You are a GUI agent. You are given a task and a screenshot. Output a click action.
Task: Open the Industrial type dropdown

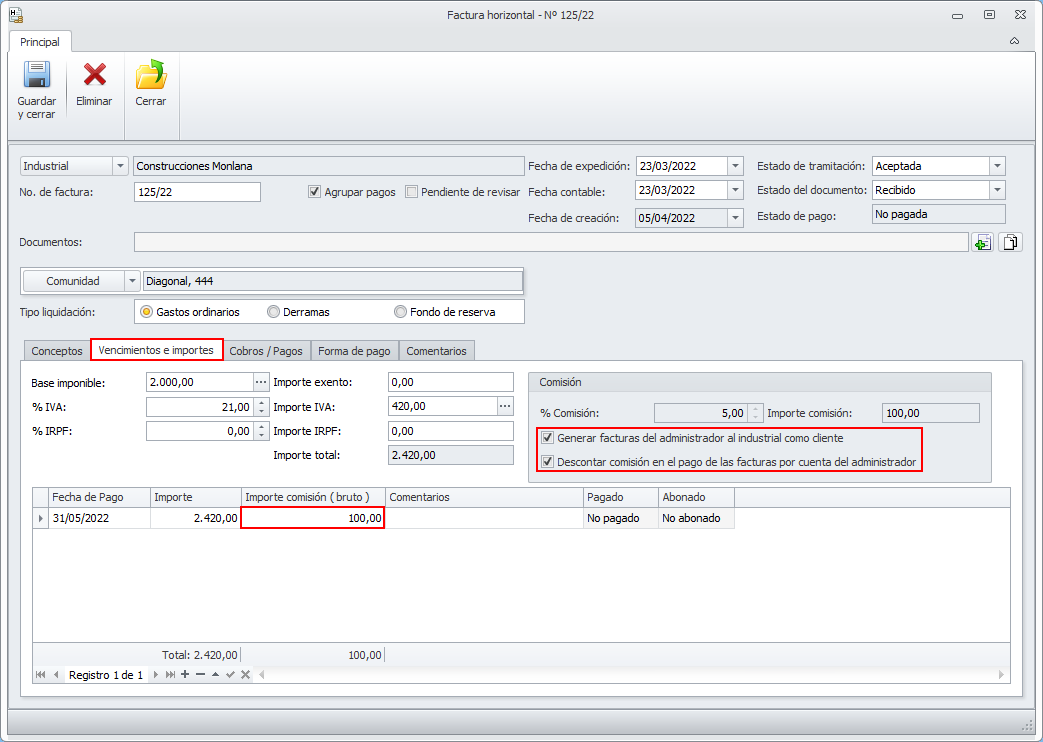click(x=120, y=166)
